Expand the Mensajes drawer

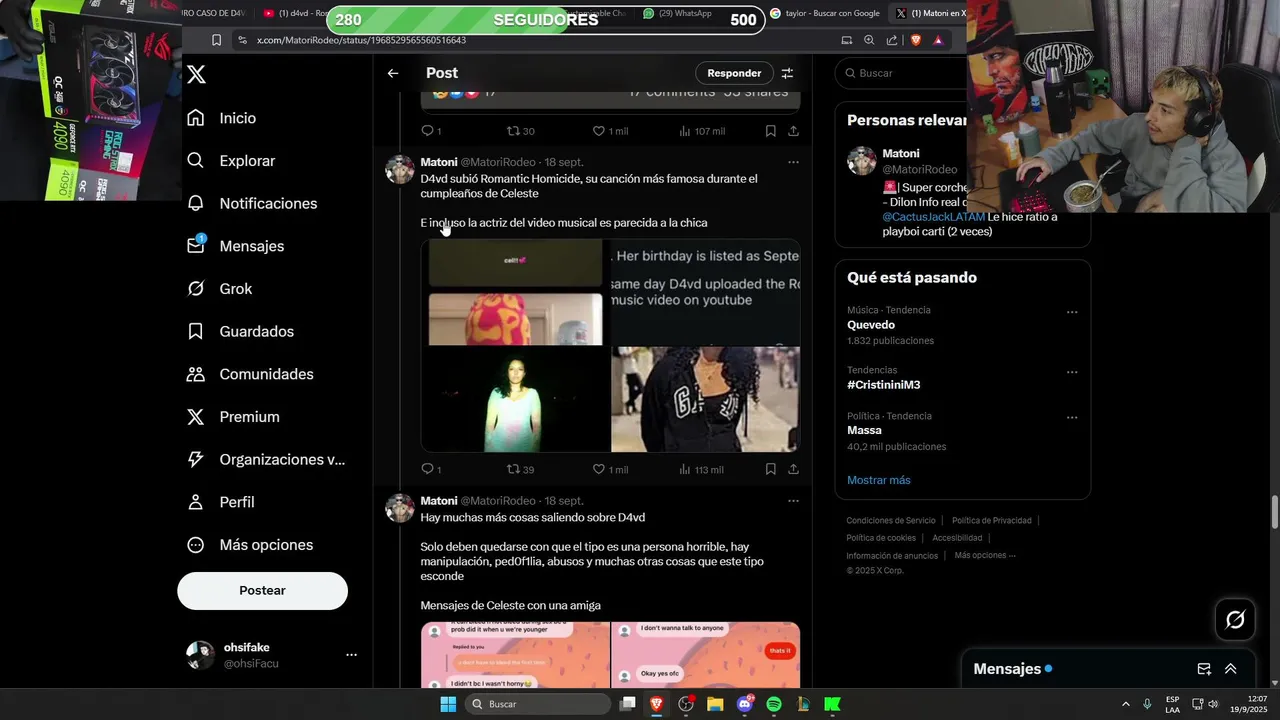[1231, 669]
